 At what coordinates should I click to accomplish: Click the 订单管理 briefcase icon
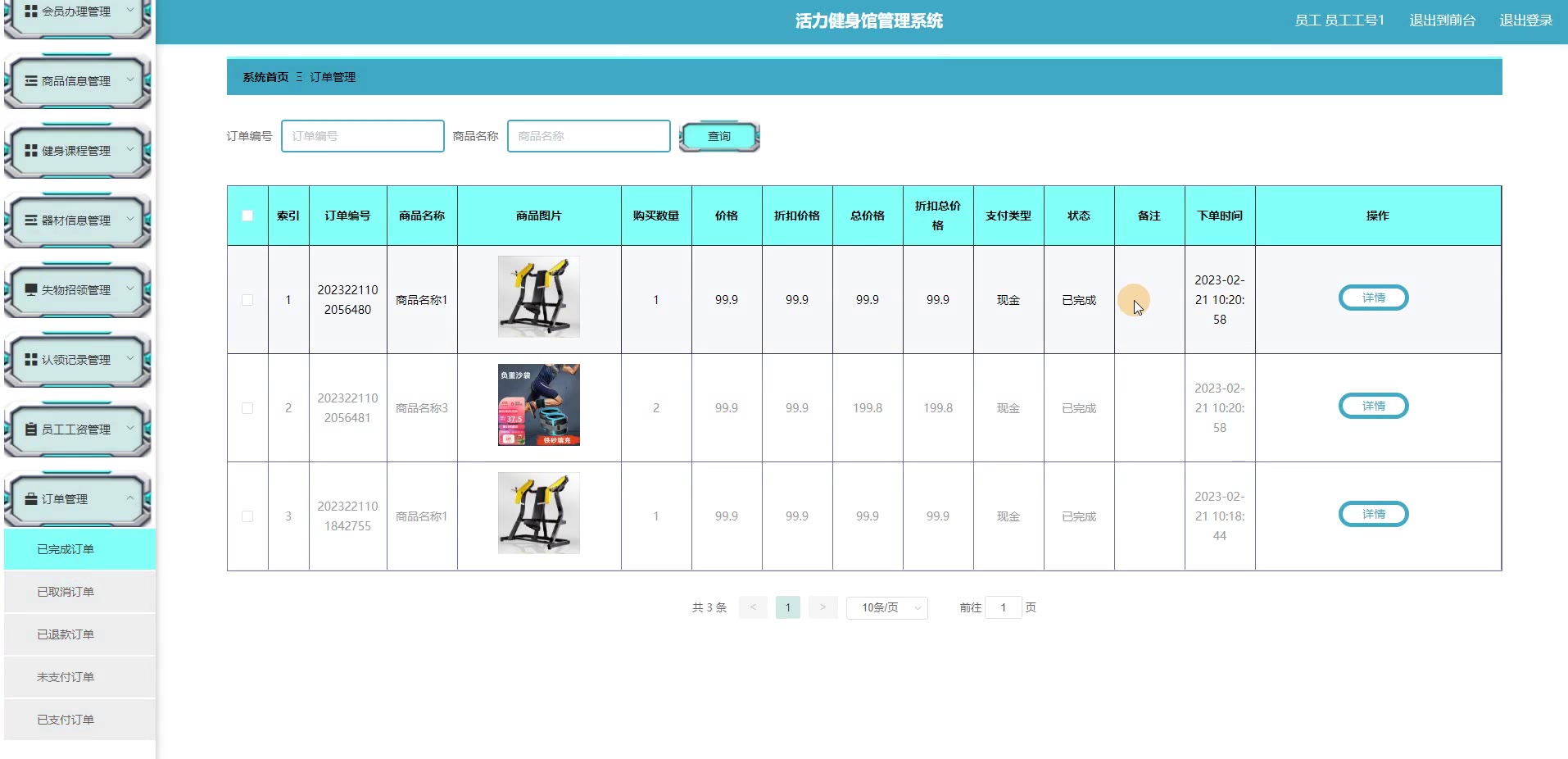click(31, 499)
